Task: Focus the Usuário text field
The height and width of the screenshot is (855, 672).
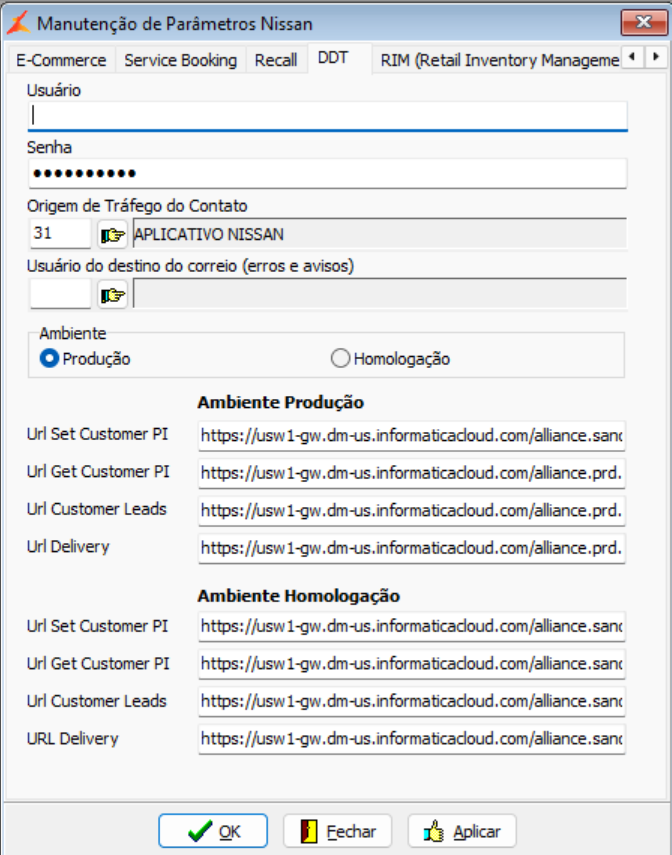Action: (328, 116)
